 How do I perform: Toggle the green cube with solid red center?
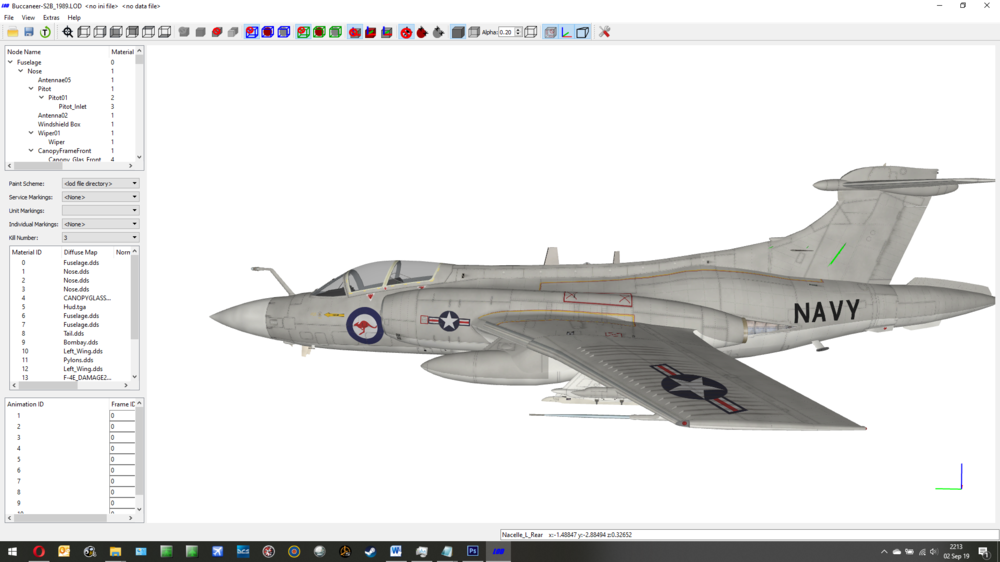(x=319, y=32)
